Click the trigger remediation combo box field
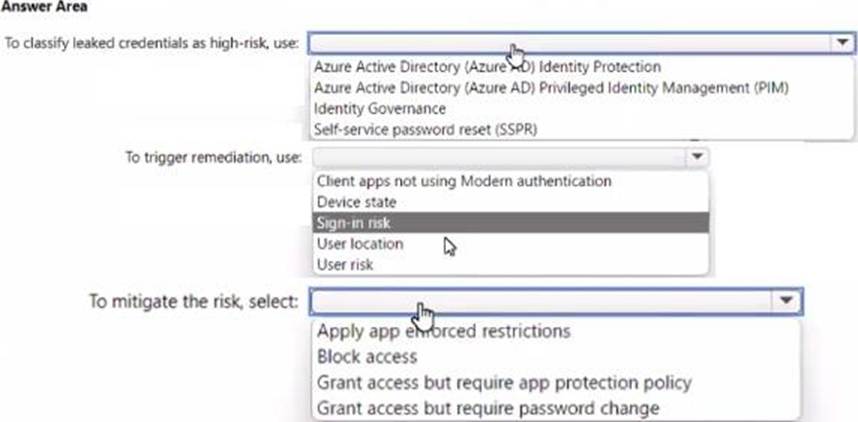 pos(511,157)
